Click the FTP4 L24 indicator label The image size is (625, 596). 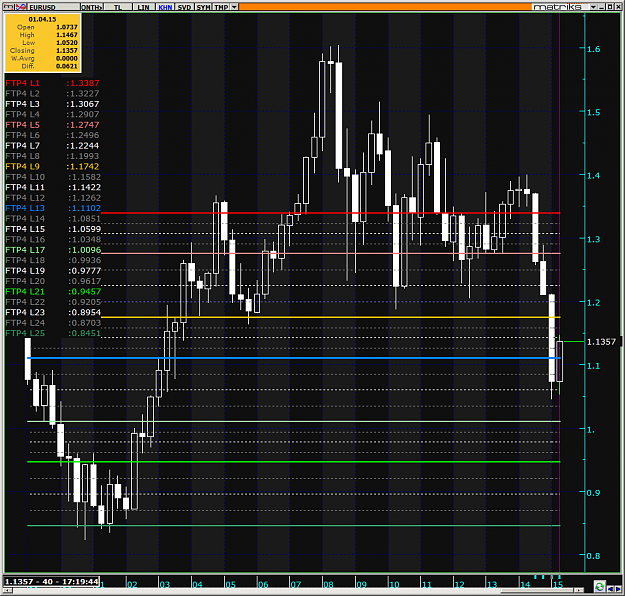point(25,323)
